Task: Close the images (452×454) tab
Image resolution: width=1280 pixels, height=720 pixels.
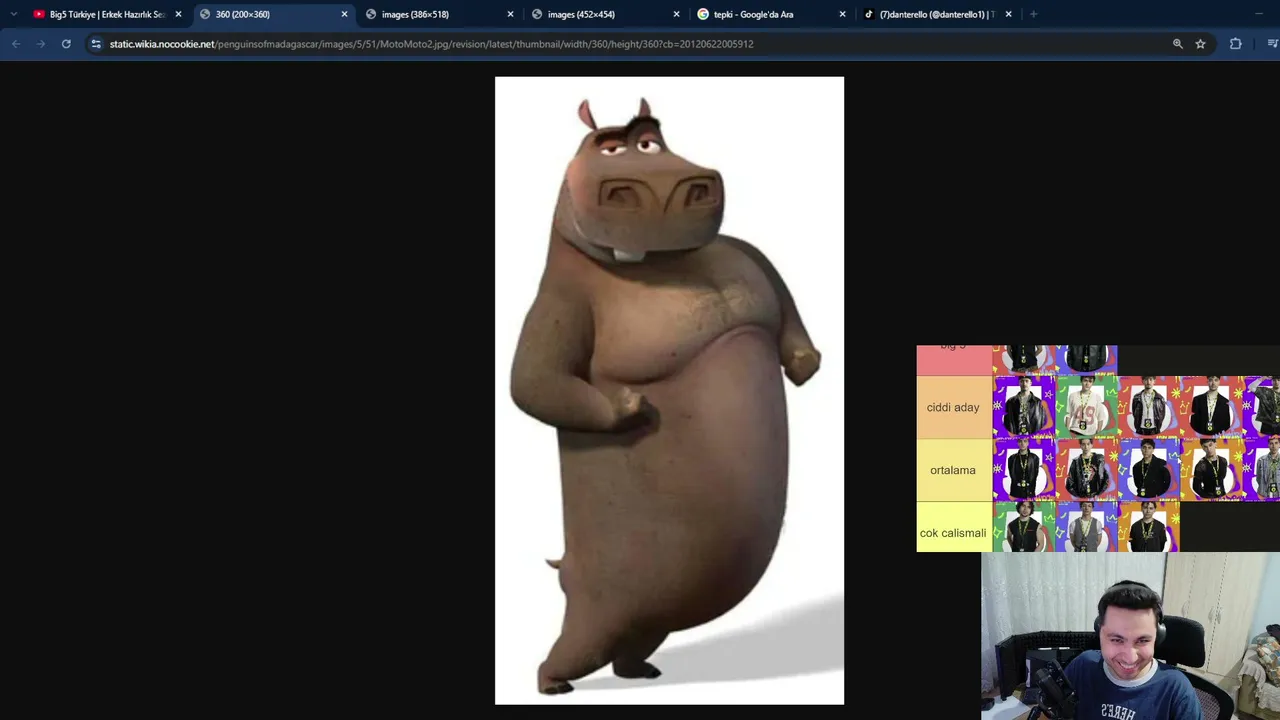Action: pos(676,14)
